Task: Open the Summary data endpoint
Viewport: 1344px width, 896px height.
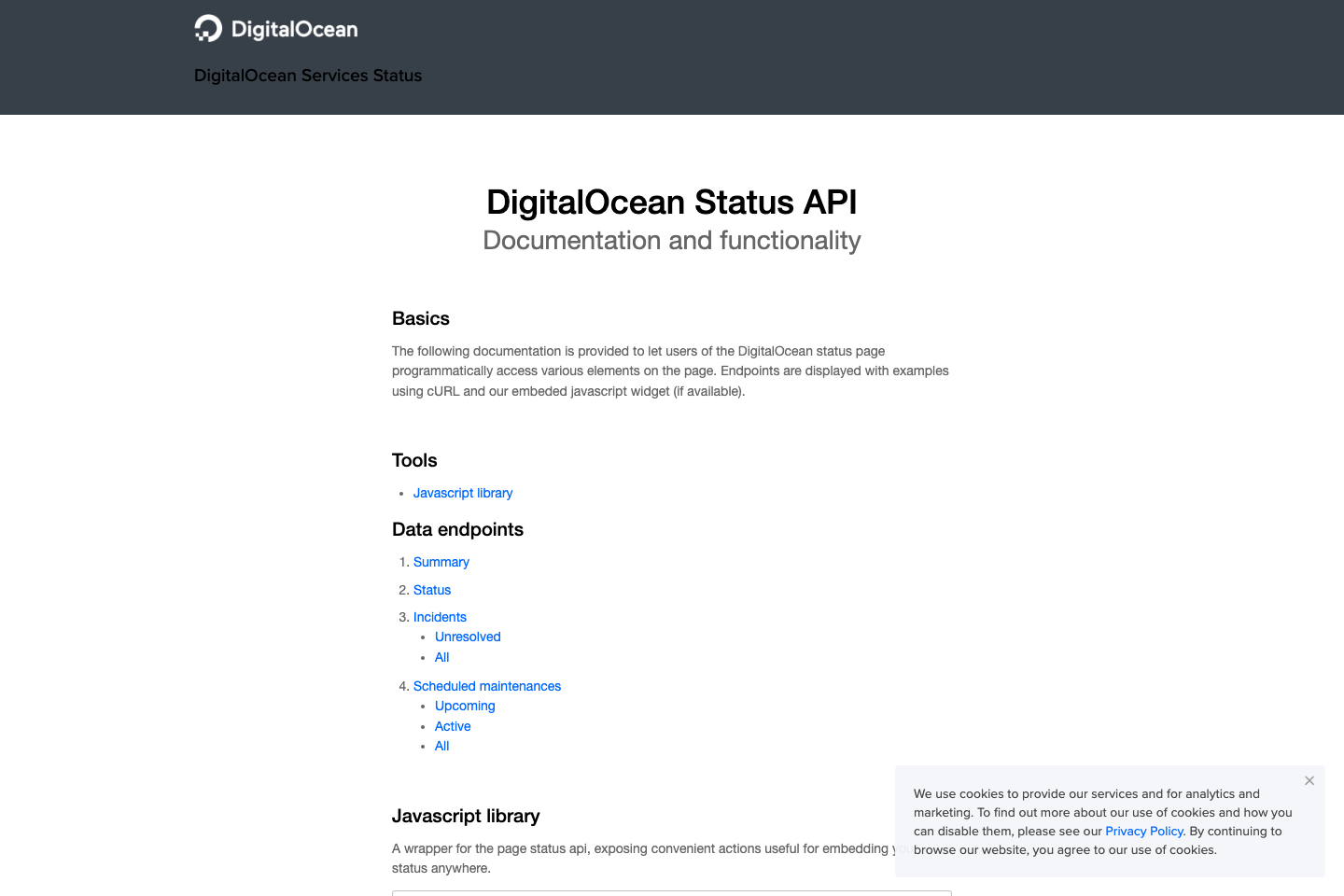Action: click(441, 562)
